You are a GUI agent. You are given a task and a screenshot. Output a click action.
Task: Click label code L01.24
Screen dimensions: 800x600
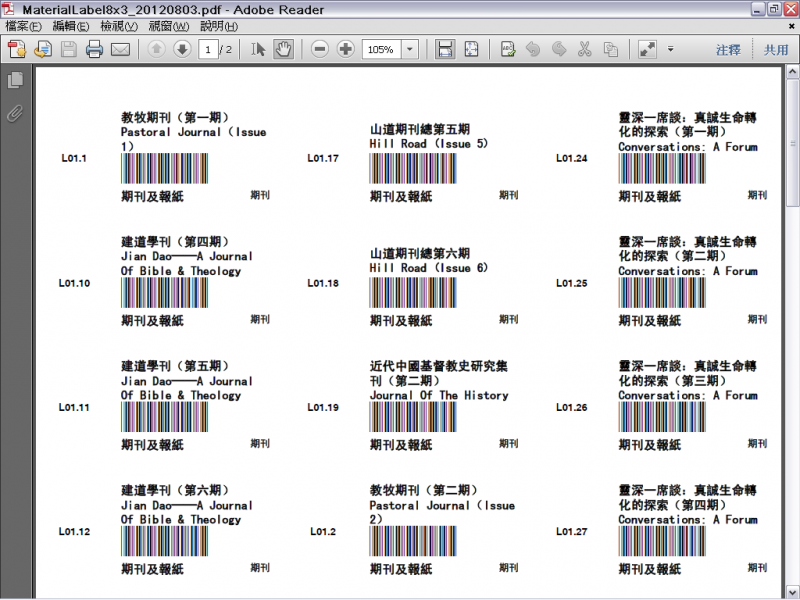[571, 158]
